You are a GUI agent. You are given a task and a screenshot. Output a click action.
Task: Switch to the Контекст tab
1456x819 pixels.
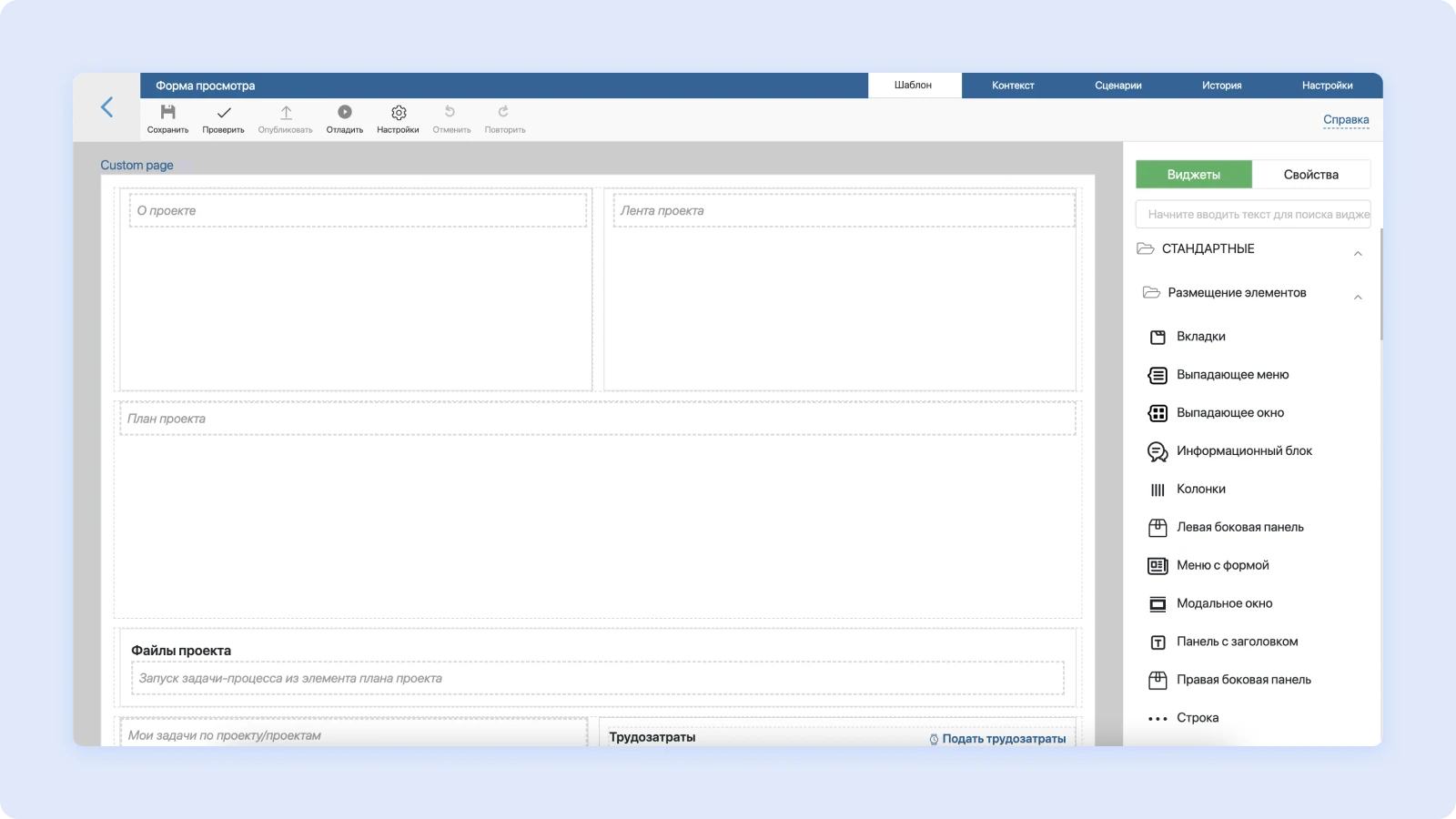(1013, 86)
